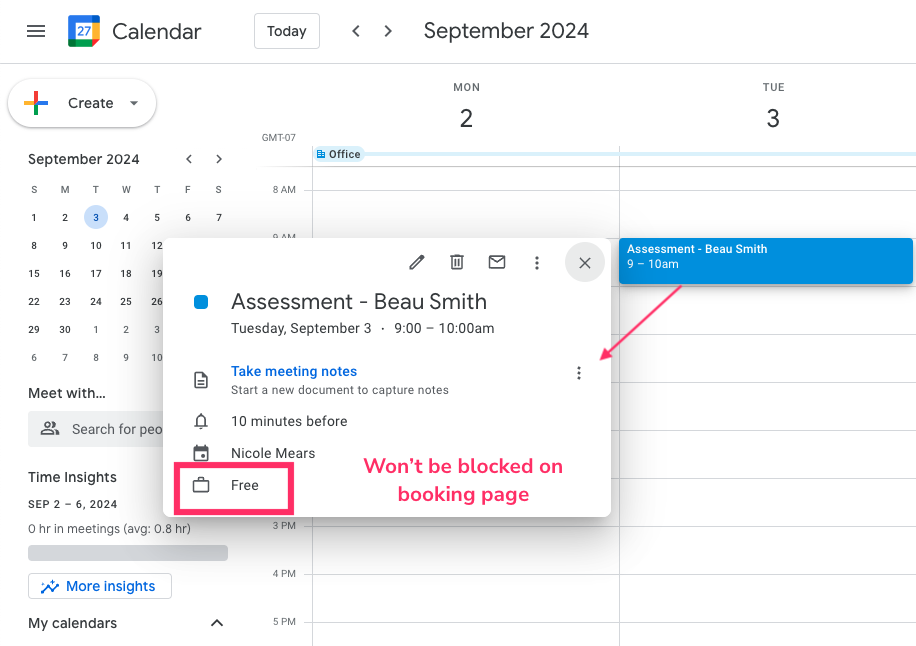Open the Create dropdown arrow
The image size is (916, 646).
tap(134, 103)
